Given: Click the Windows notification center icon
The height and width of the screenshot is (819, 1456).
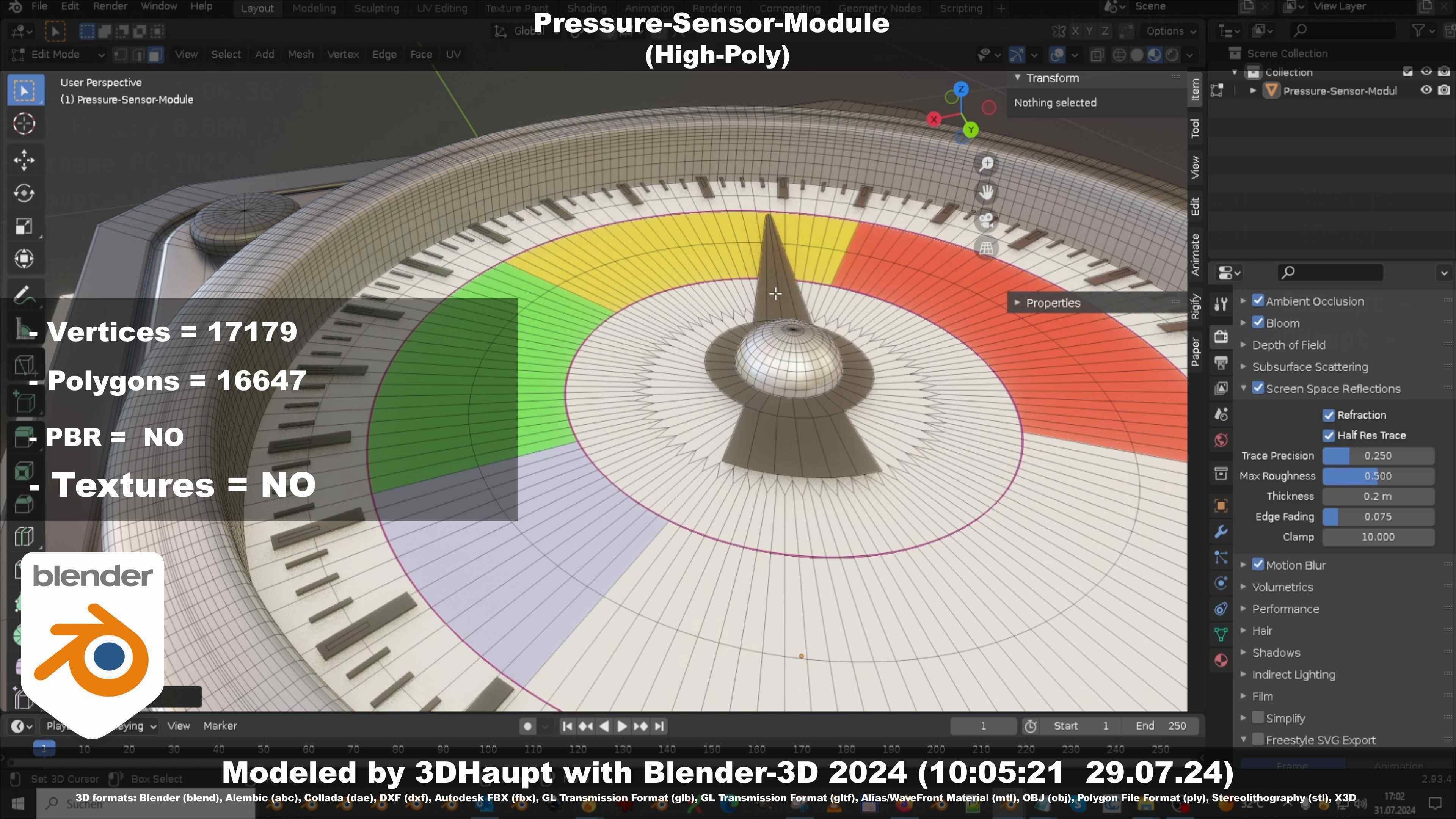Looking at the screenshot, I should (x=1436, y=803).
